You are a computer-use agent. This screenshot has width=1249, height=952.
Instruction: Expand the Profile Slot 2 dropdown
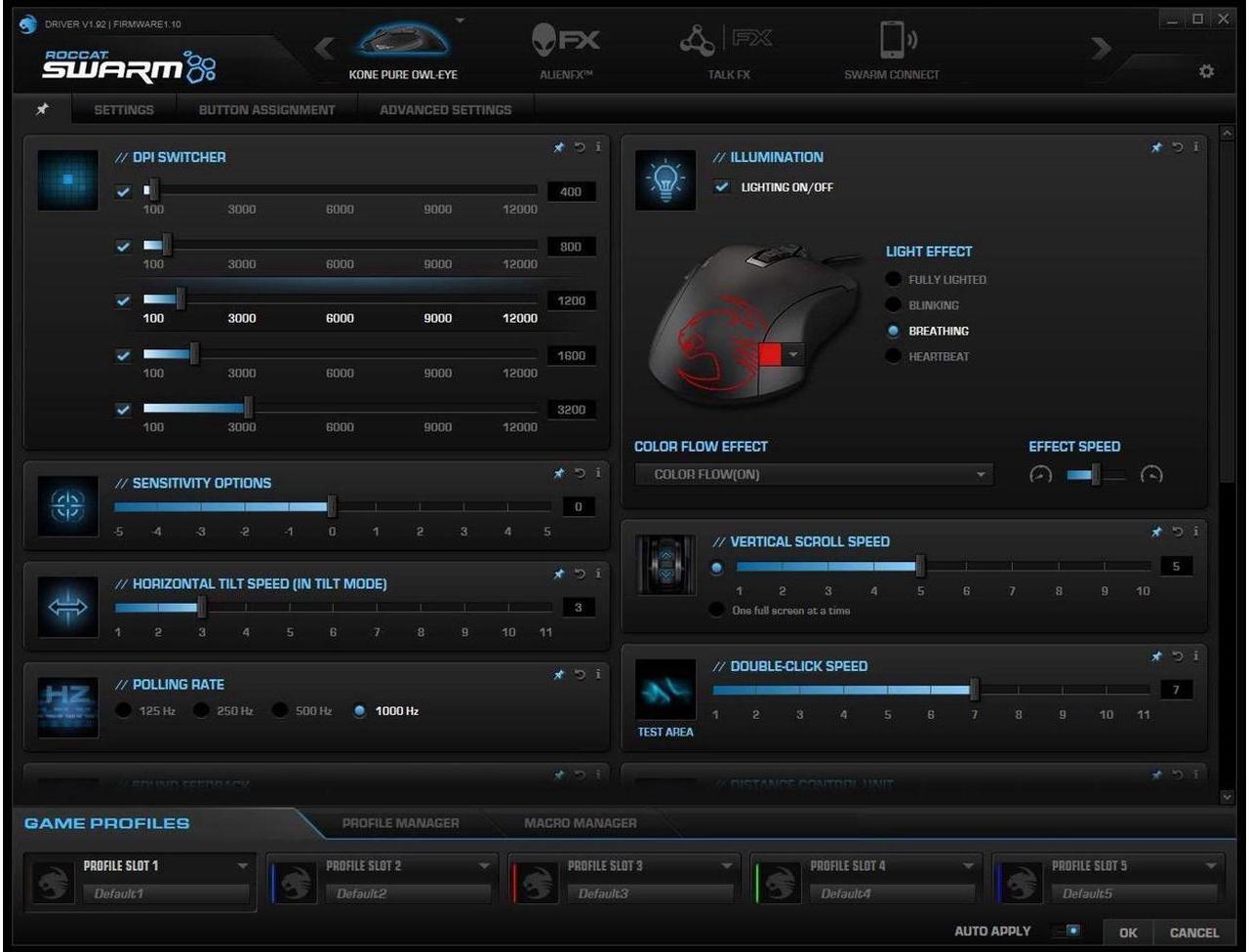pos(484,866)
